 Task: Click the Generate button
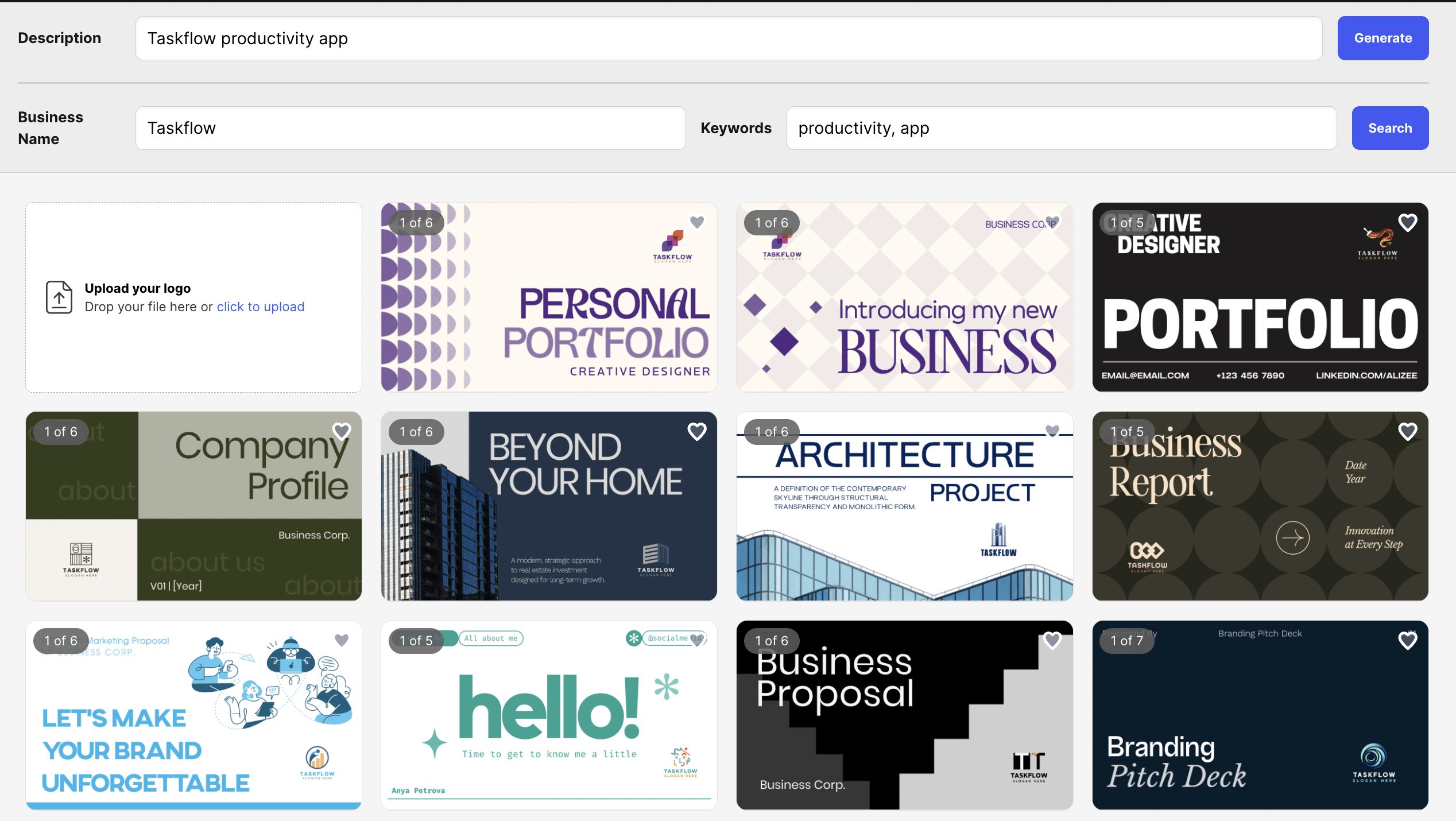tap(1383, 38)
